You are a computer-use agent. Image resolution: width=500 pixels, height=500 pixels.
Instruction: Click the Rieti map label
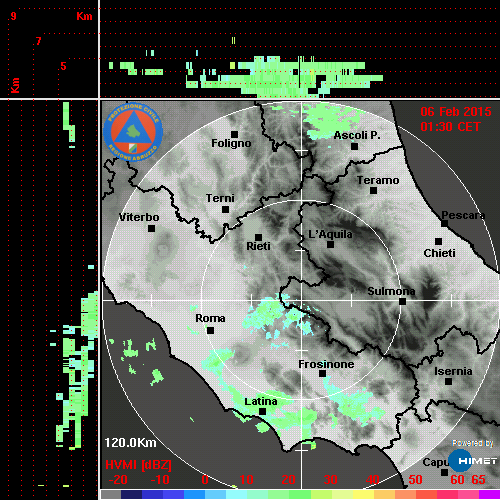tap(258, 246)
